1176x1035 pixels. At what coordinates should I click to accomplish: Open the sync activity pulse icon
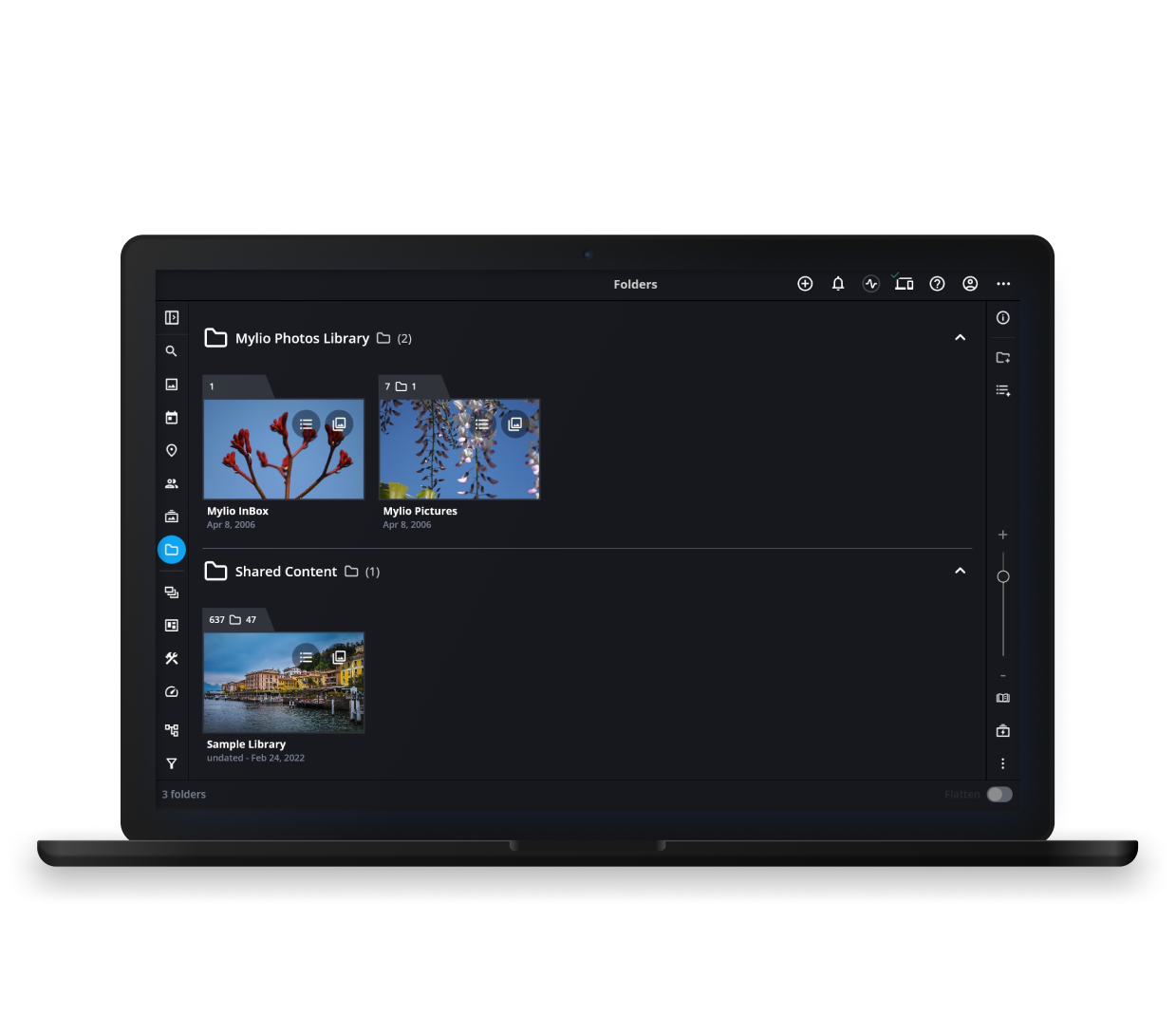tap(871, 284)
